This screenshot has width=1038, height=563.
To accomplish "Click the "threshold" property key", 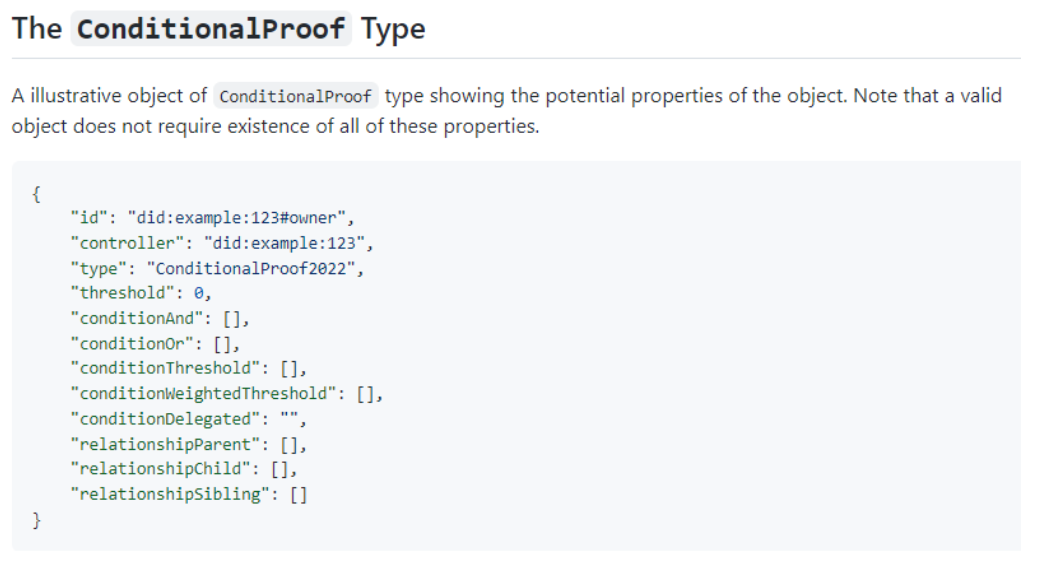I will 122,293.
